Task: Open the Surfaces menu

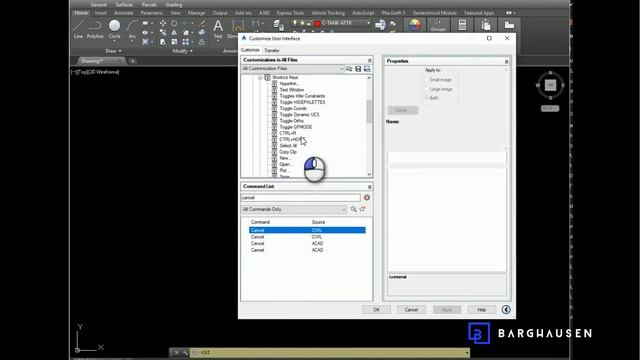Action: pyautogui.click(x=124, y=5)
